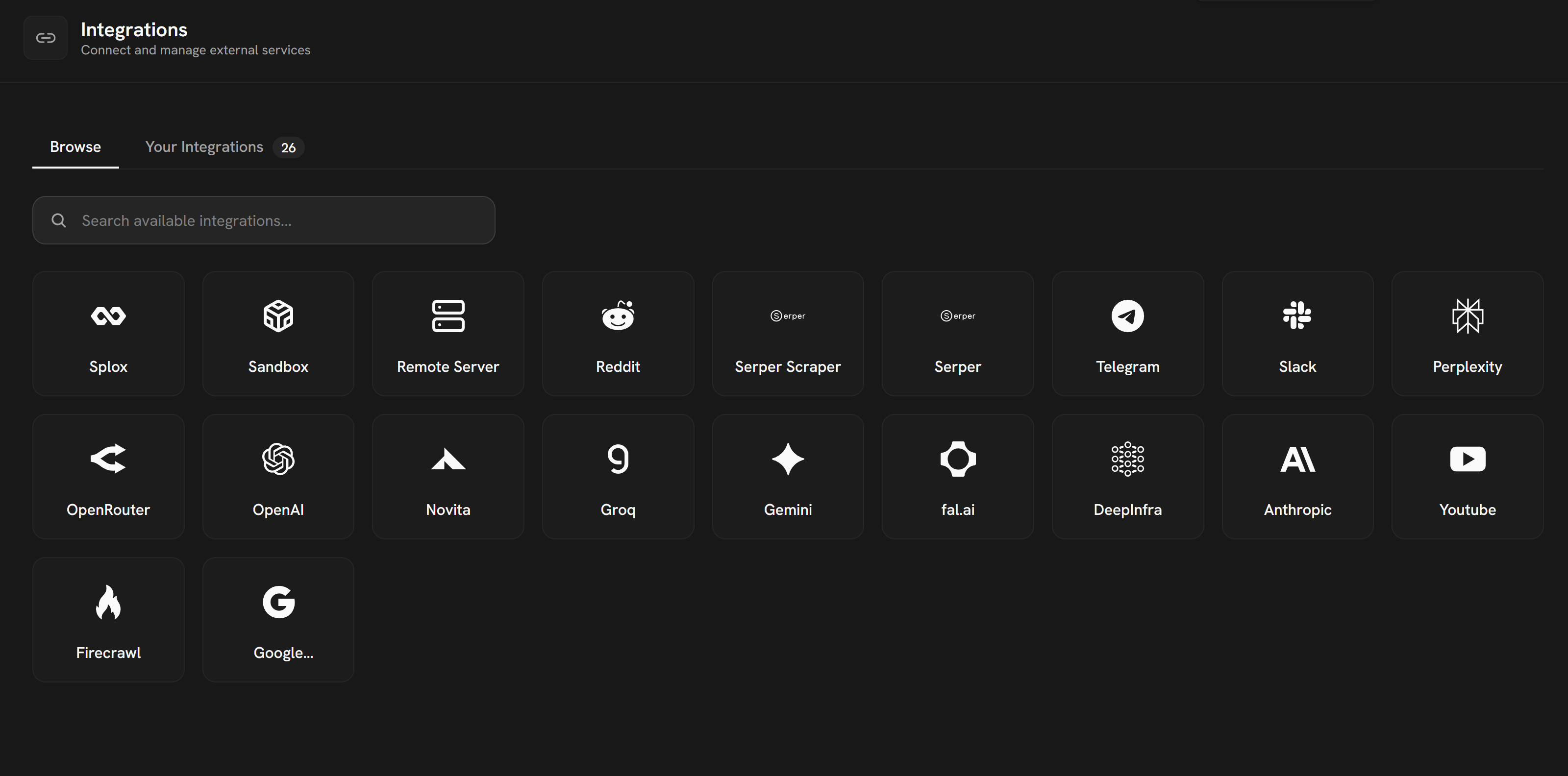The image size is (1568, 776).
Task: Choose the Groq integration icon
Action: 618,459
